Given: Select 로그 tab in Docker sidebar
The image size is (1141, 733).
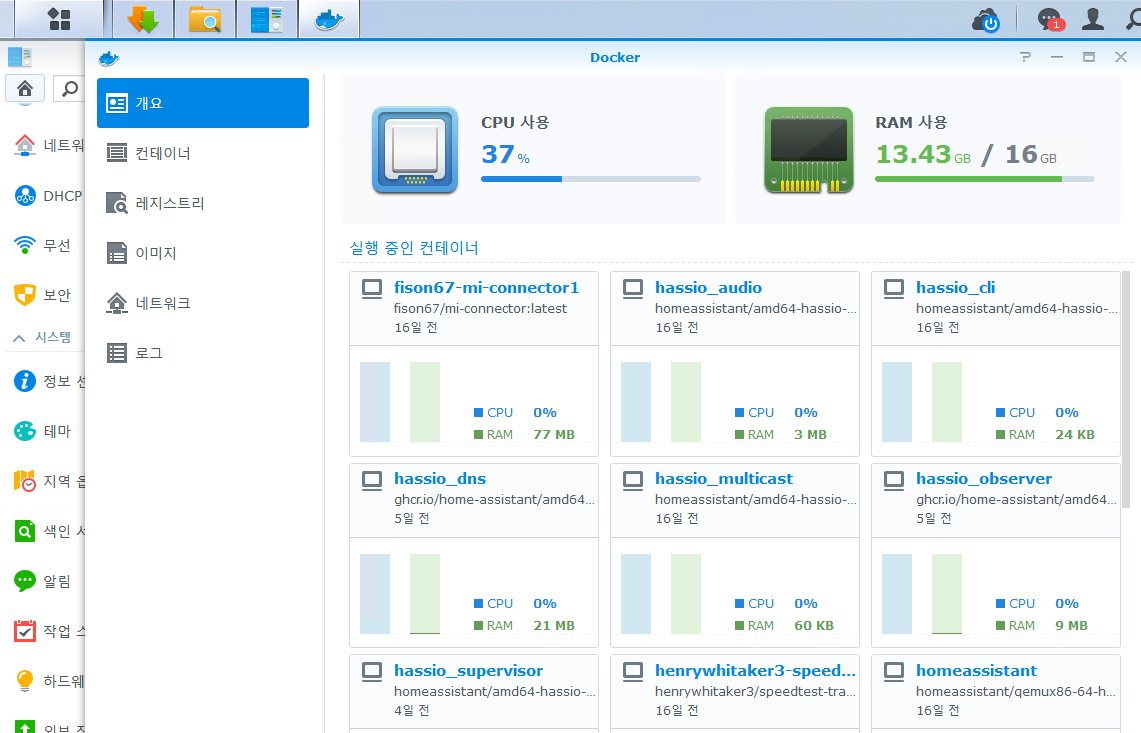Looking at the screenshot, I should pyautogui.click(x=203, y=353).
